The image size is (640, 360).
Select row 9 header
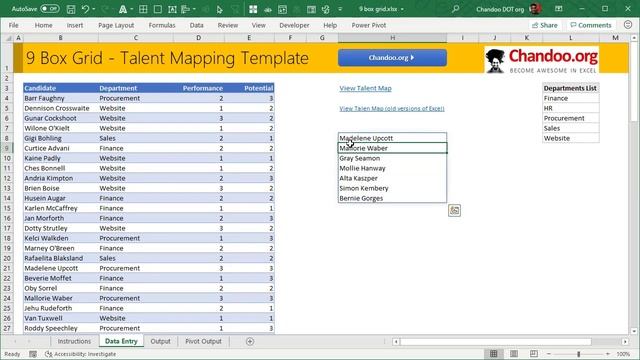pyautogui.click(x=7, y=148)
